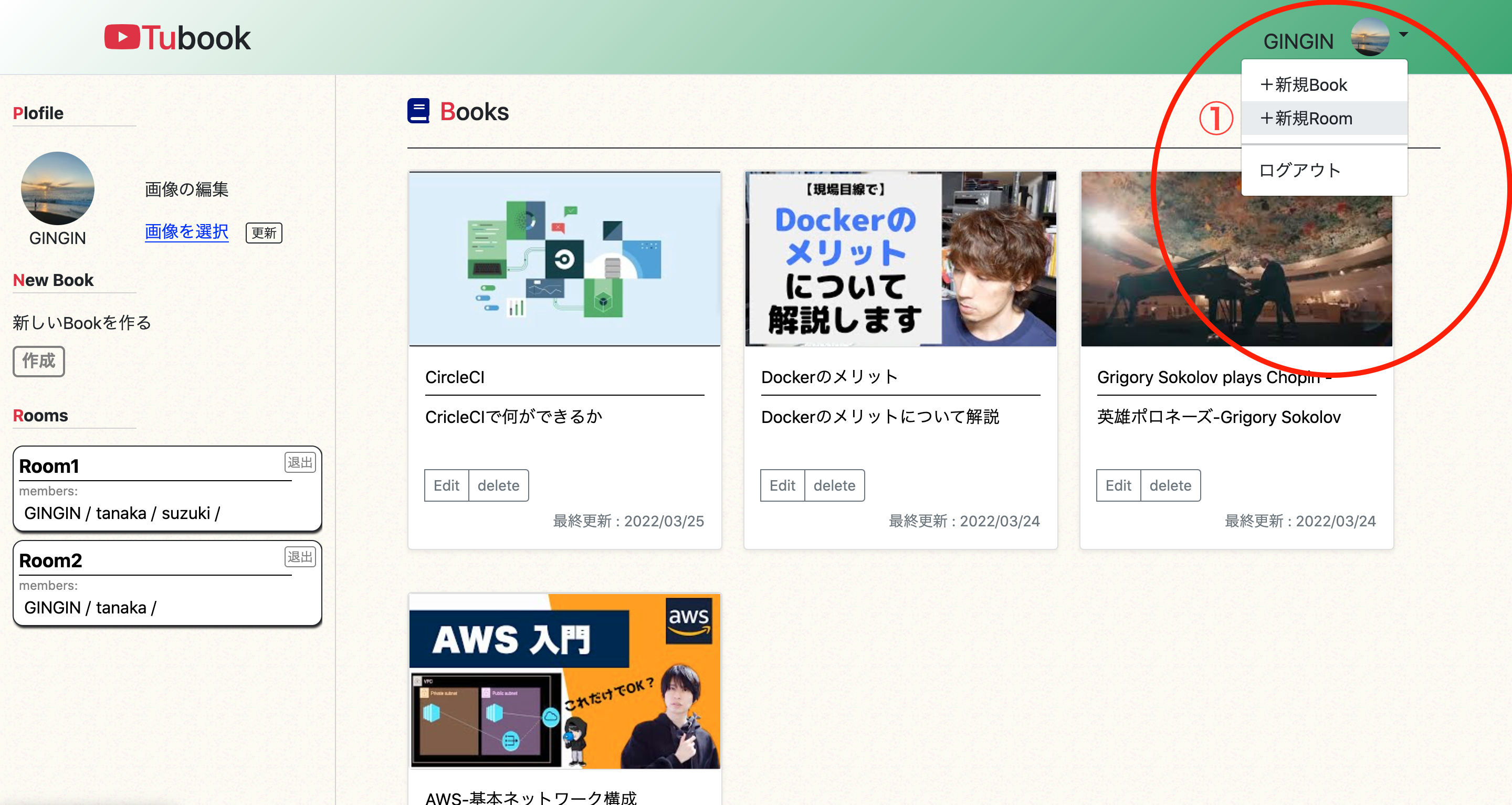Open the Dockerのメリット video thumbnail

900,259
